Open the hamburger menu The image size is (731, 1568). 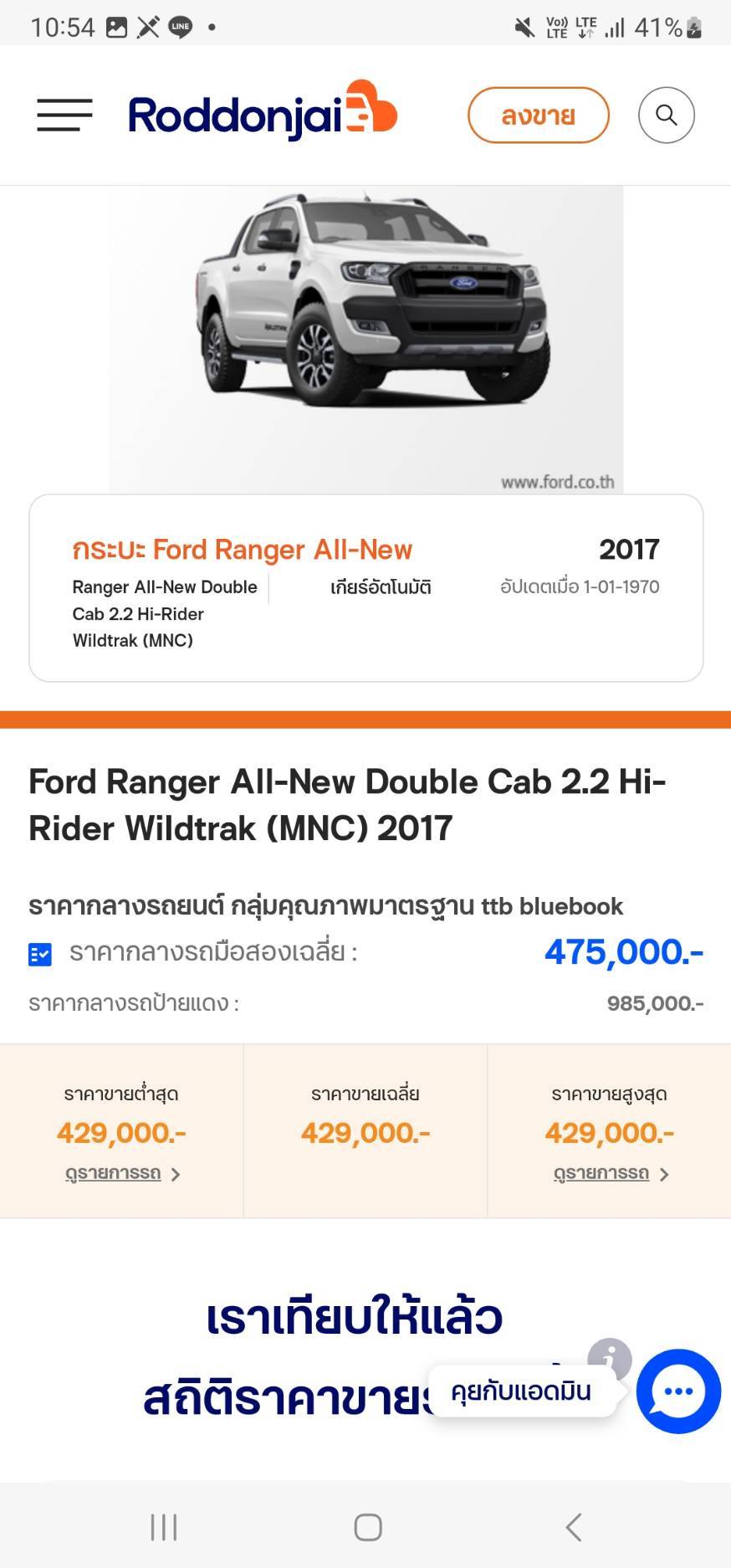[x=64, y=115]
